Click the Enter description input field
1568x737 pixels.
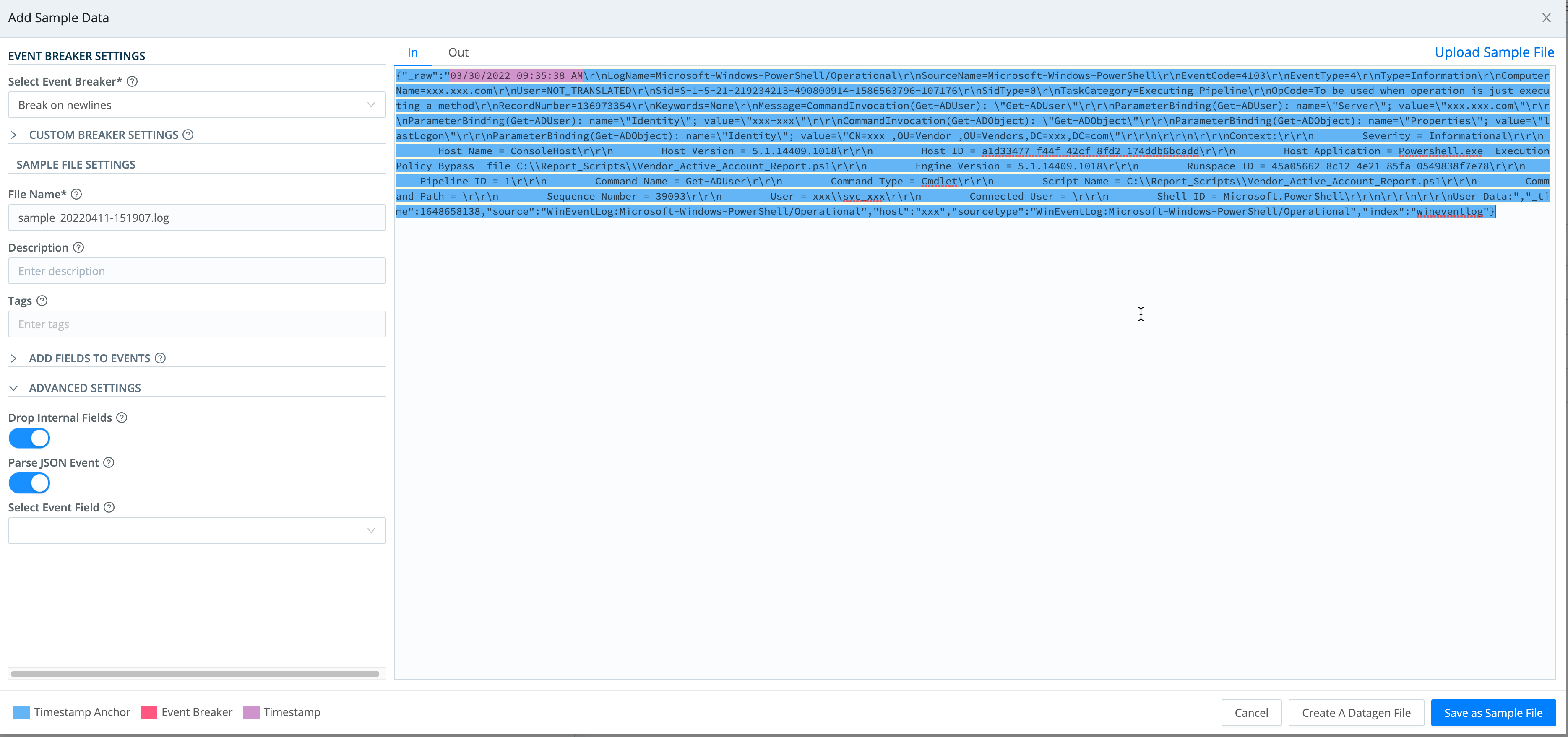(197, 271)
